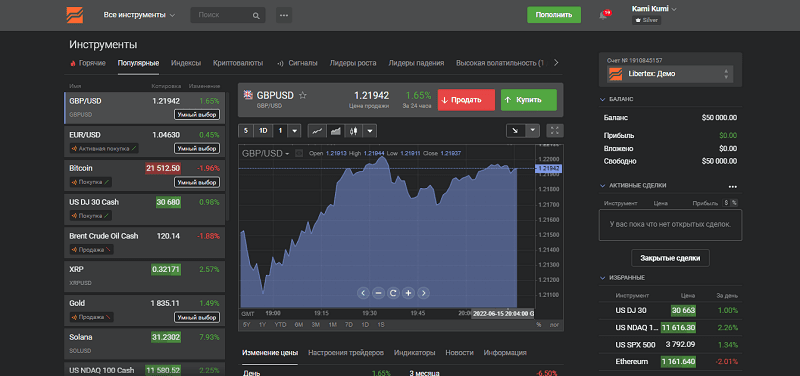Switch to Growth Leaders tab
Image resolution: width=800 pixels, height=376 pixels.
pyautogui.click(x=353, y=63)
